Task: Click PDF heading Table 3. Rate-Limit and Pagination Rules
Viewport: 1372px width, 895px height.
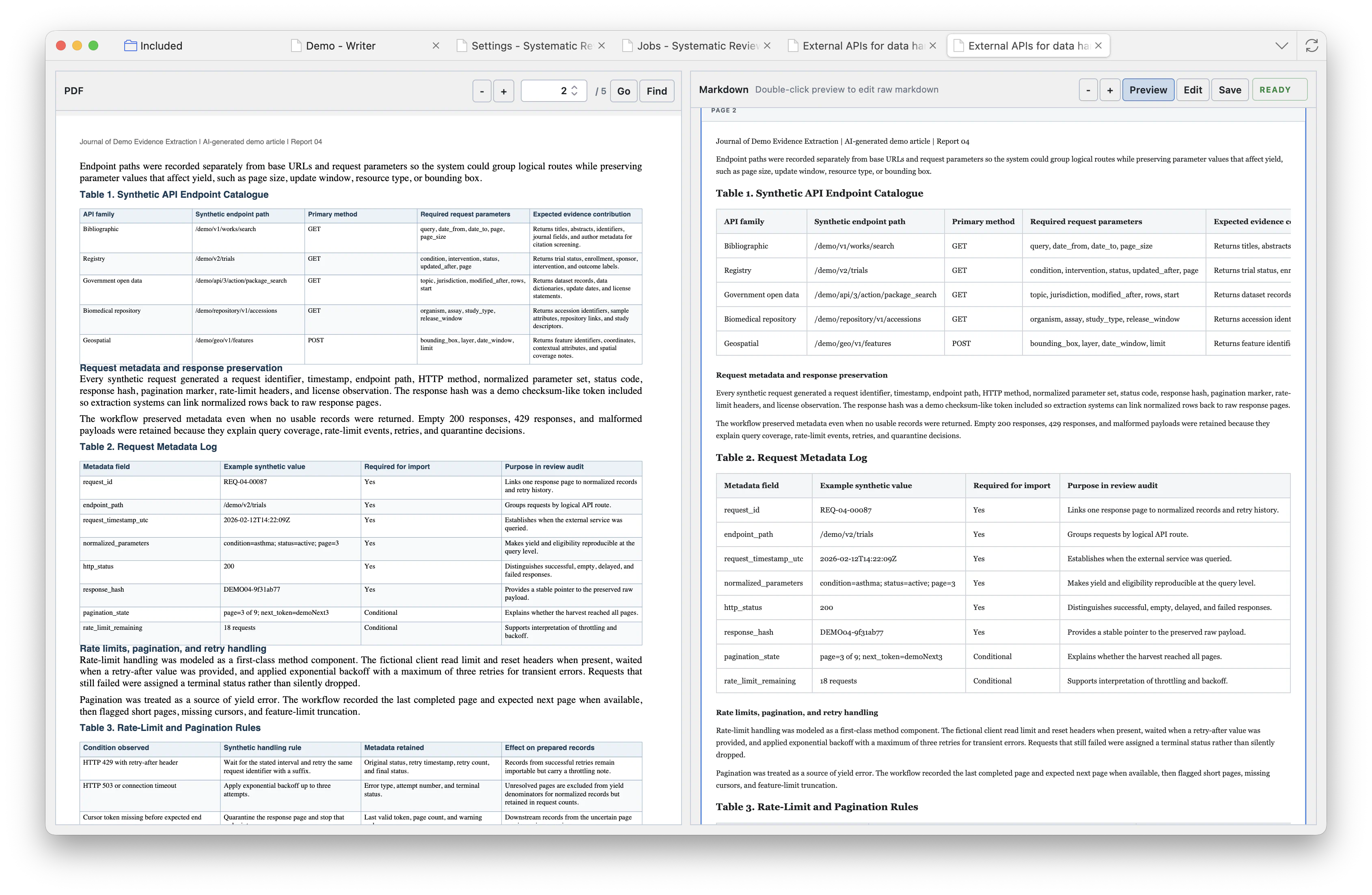Action: click(x=170, y=728)
